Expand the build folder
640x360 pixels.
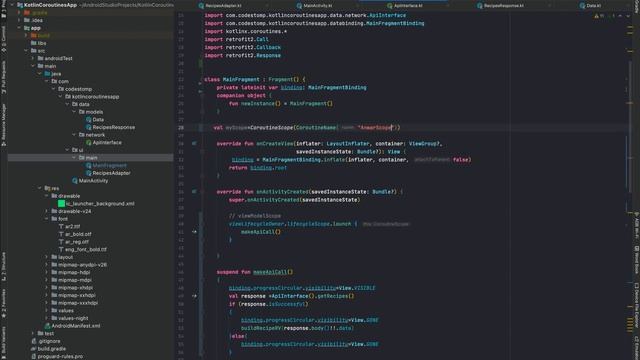[x=26, y=36]
